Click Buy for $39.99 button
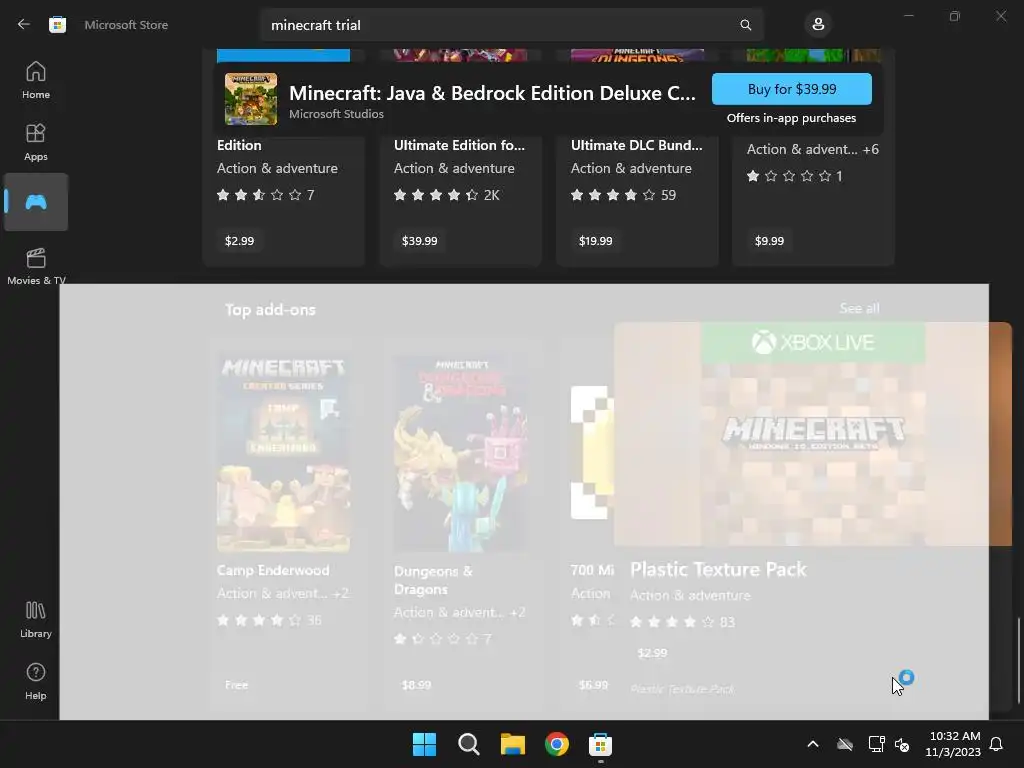This screenshot has width=1024, height=768. [x=792, y=89]
